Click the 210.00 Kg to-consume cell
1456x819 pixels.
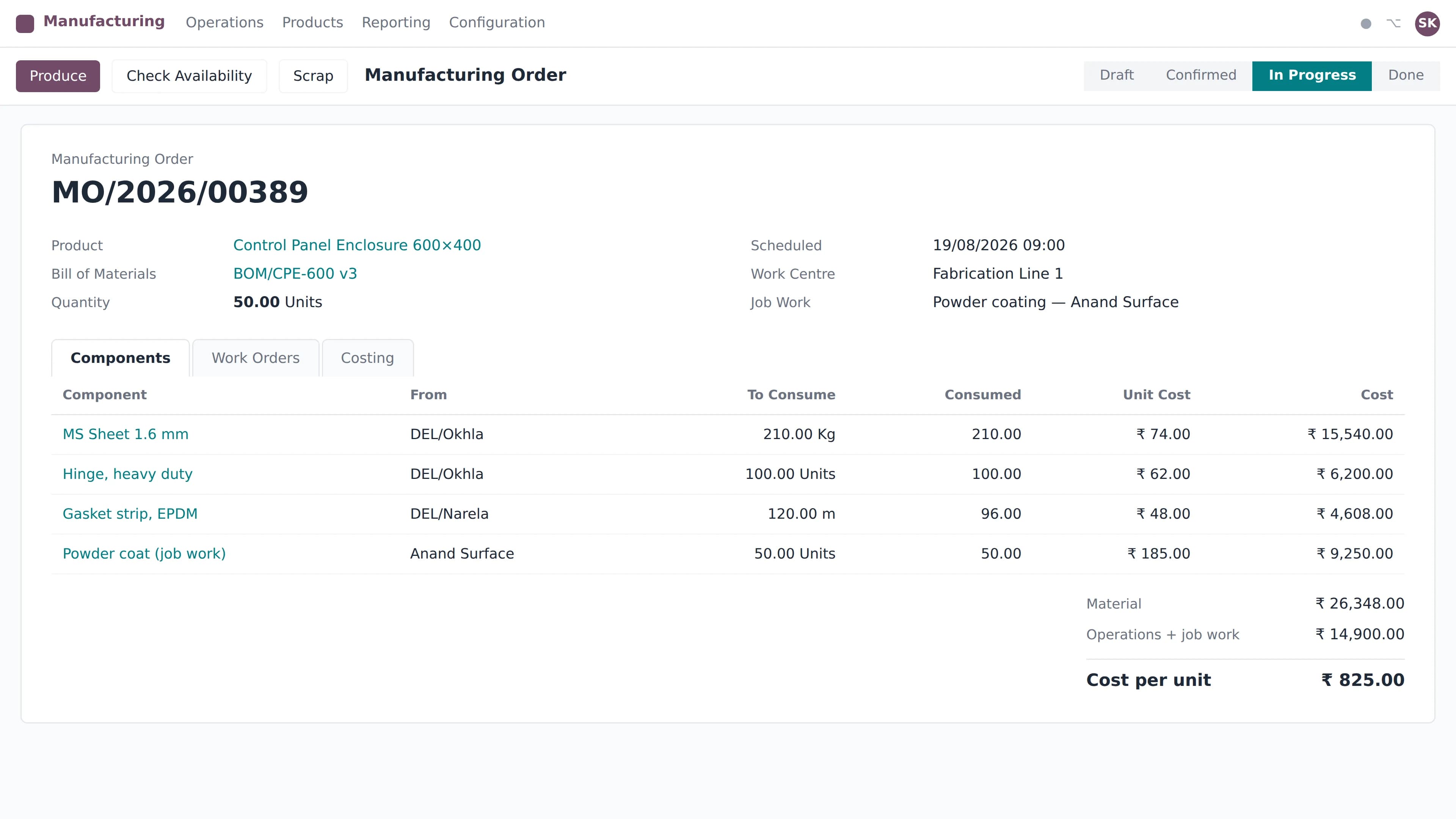[x=799, y=434]
